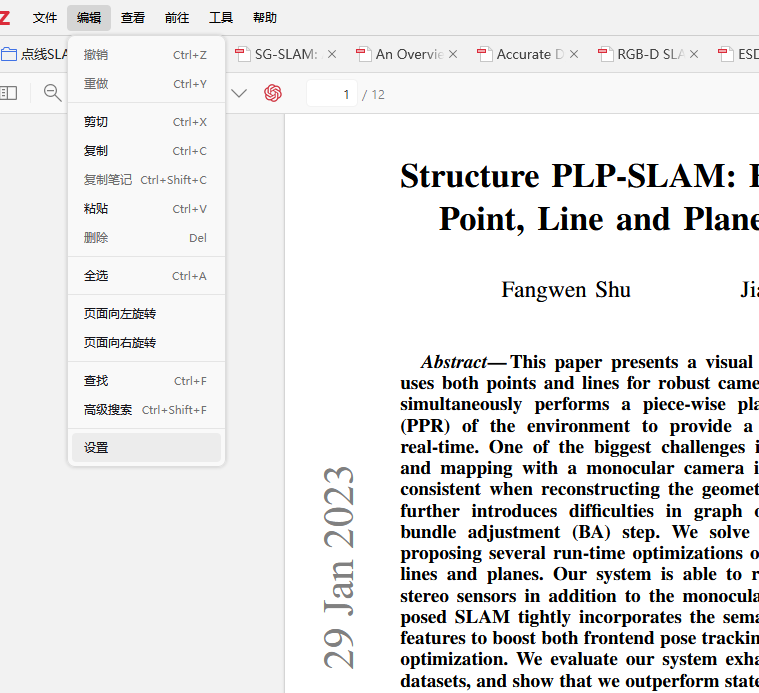Image resolution: width=759 pixels, height=693 pixels.
Task: Click the PDF icon on the SG-SLAM tab
Action: [x=243, y=54]
